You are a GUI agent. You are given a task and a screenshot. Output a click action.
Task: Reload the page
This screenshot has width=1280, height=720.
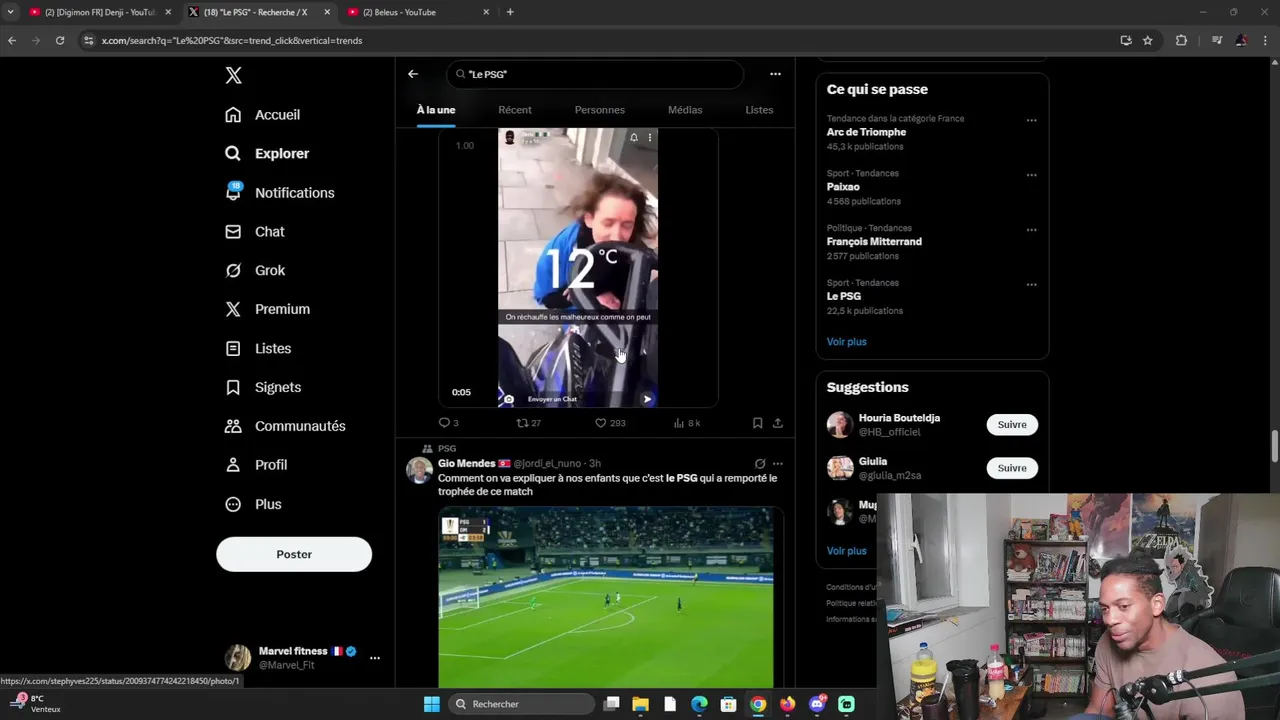(x=60, y=41)
